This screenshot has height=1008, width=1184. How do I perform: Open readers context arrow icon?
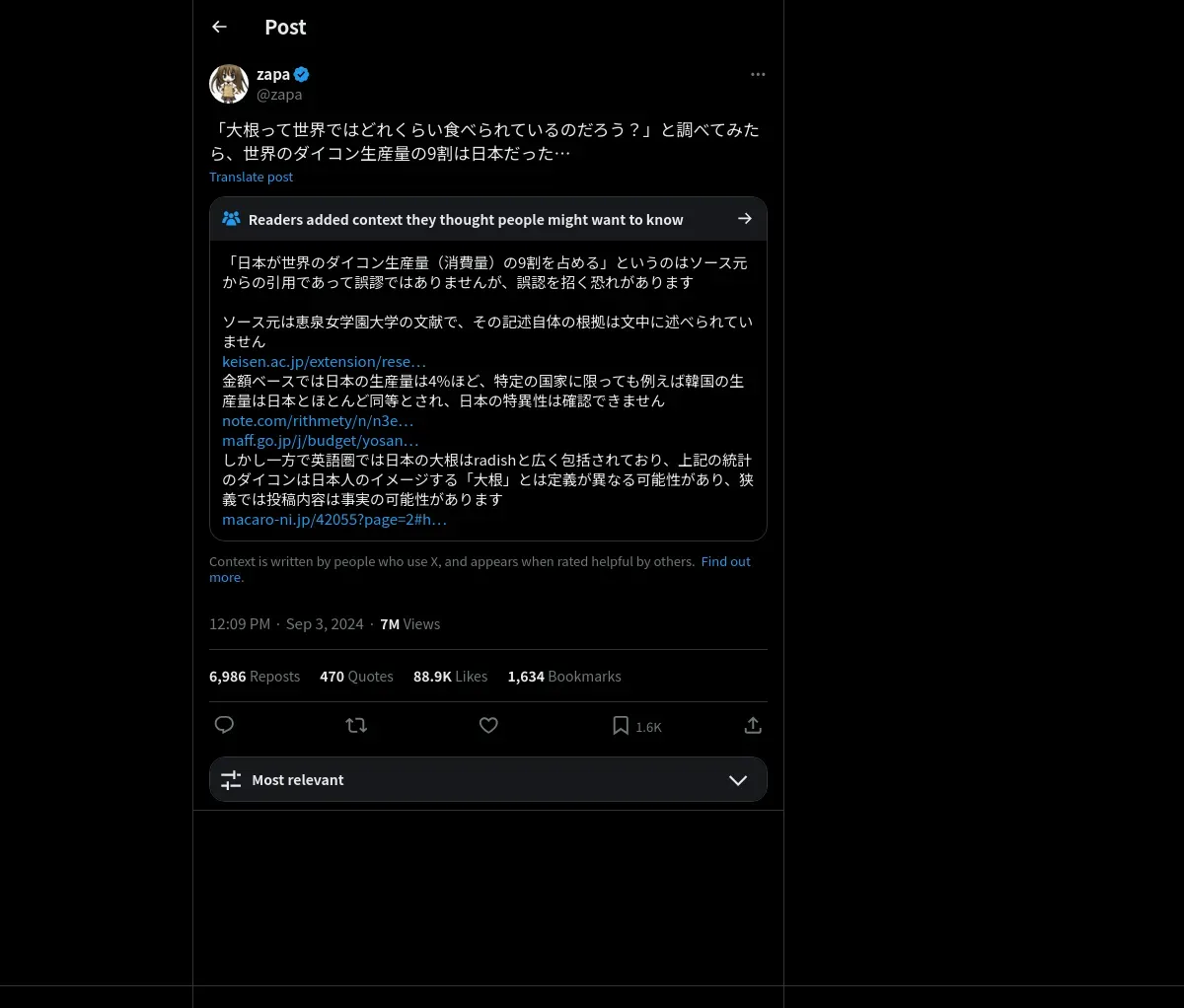(x=745, y=219)
